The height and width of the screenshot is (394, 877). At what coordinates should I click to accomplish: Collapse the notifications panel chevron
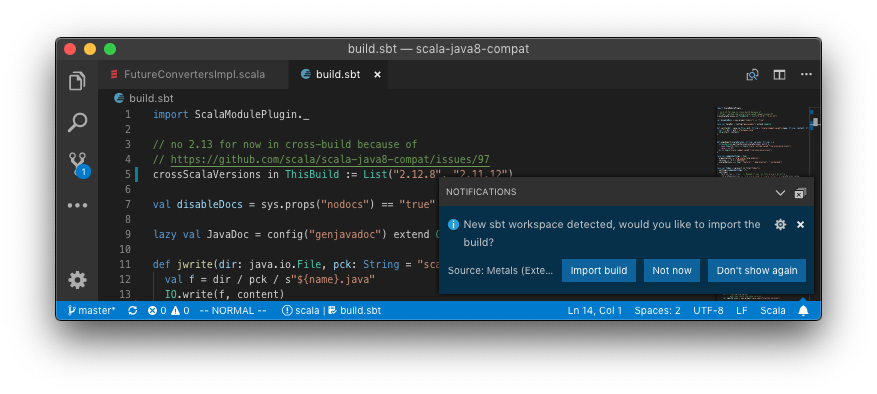(x=780, y=193)
